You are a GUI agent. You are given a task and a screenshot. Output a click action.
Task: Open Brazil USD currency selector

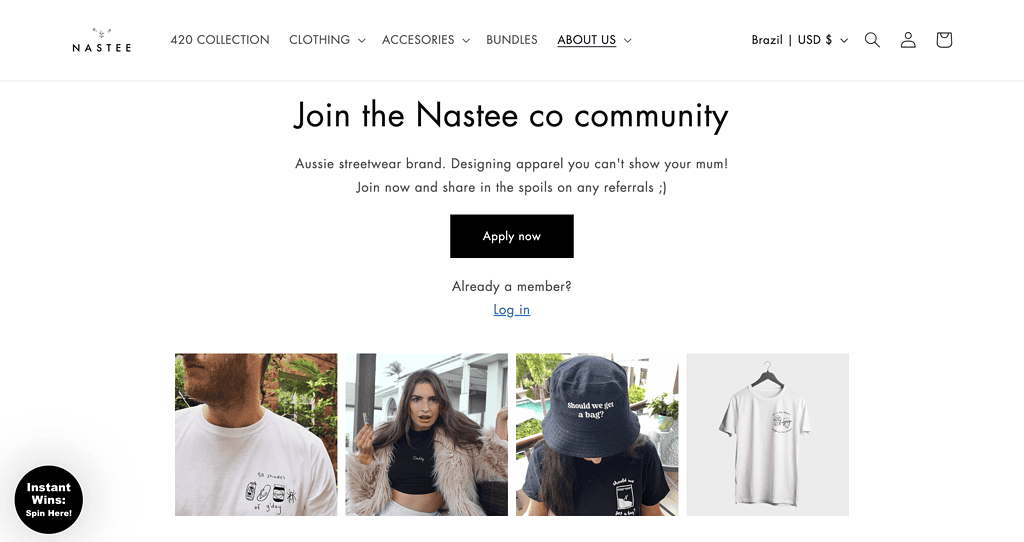(799, 40)
